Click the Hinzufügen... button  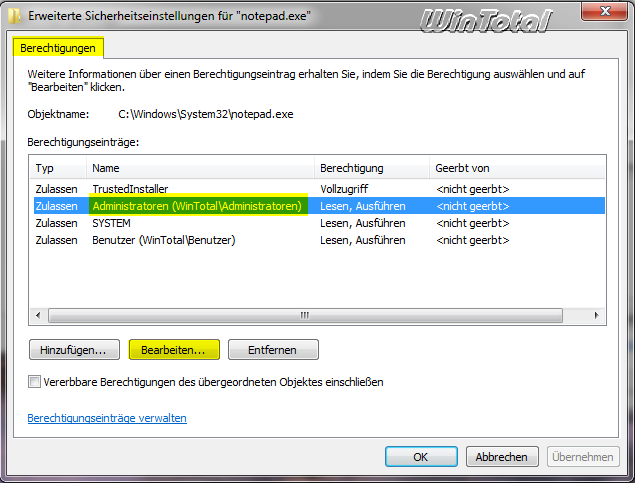tap(74, 350)
